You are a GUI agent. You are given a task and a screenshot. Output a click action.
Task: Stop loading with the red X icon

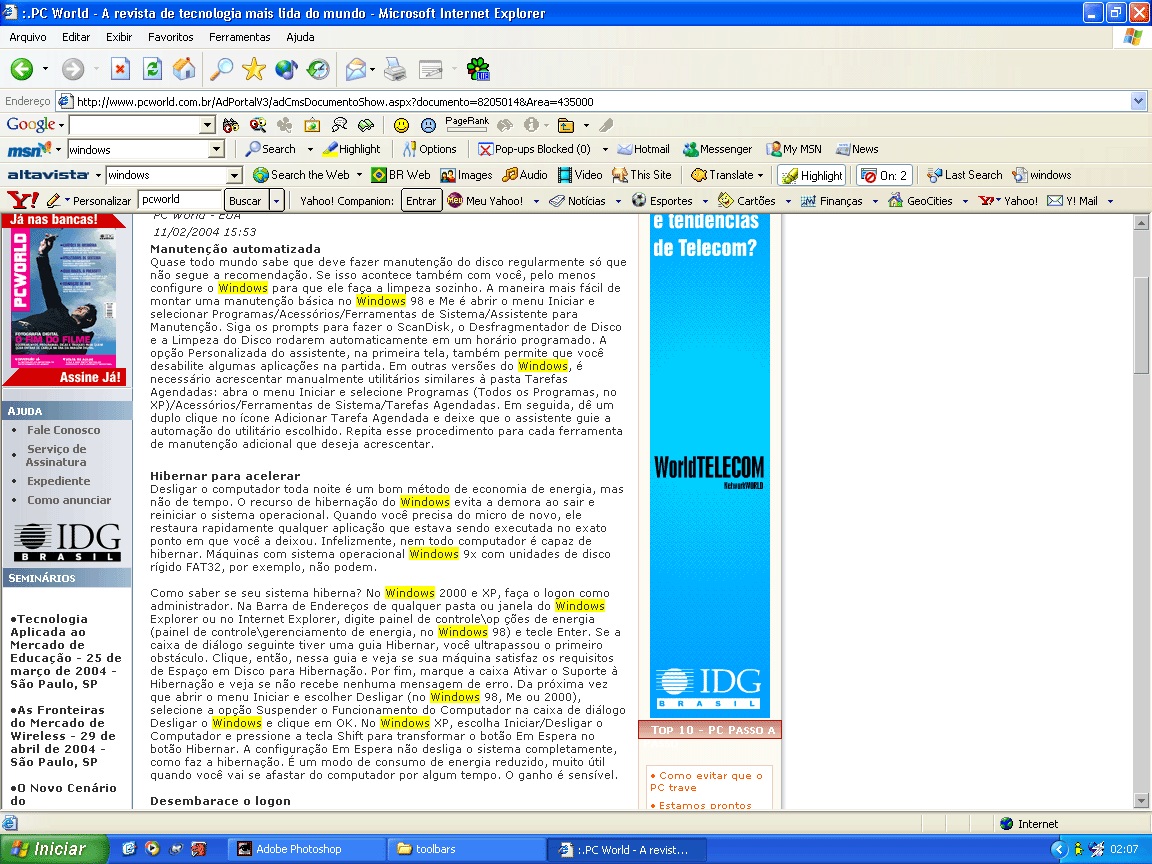click(x=120, y=69)
